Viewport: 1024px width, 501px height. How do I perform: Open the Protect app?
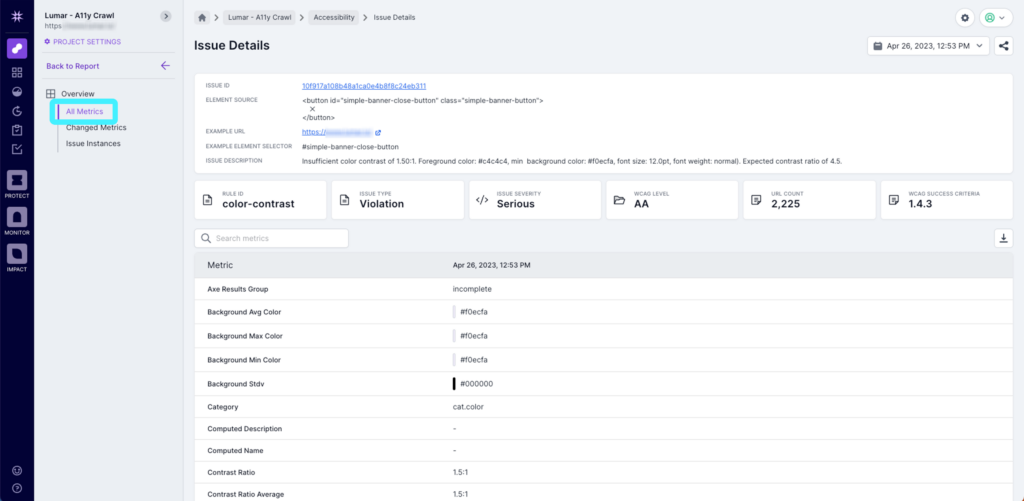[x=17, y=184]
